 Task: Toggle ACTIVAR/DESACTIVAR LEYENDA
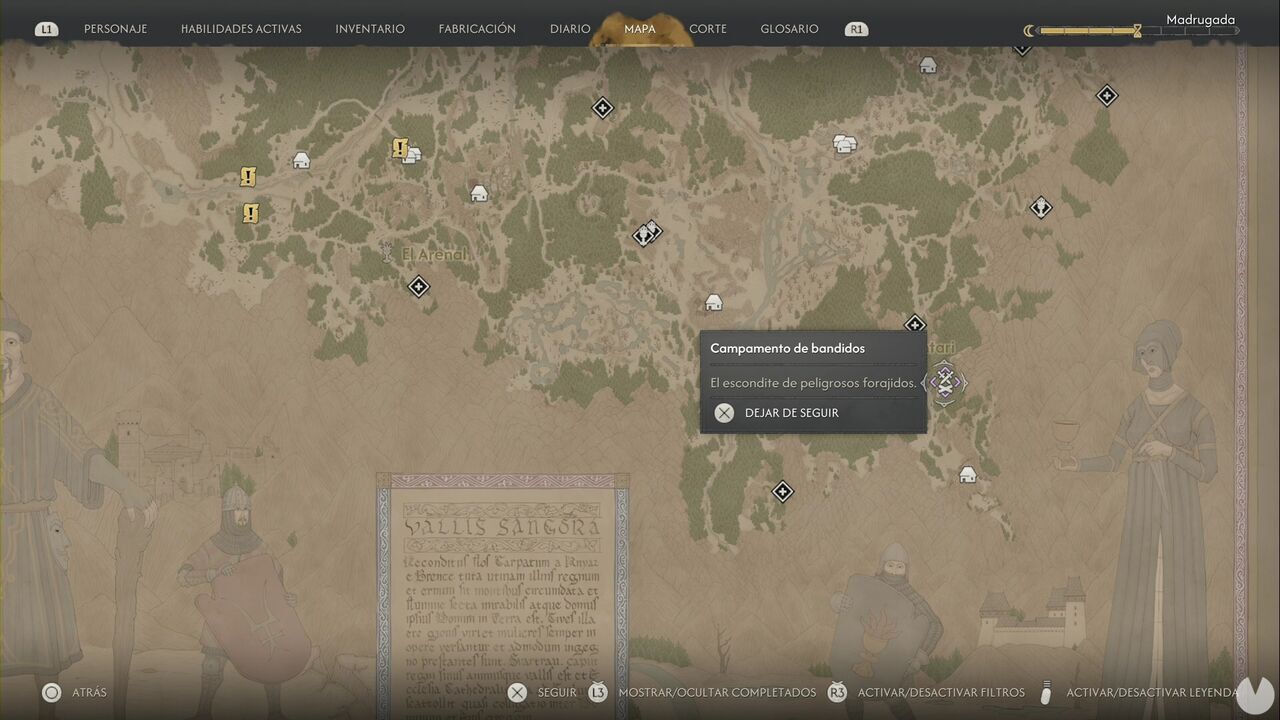(x=1138, y=692)
